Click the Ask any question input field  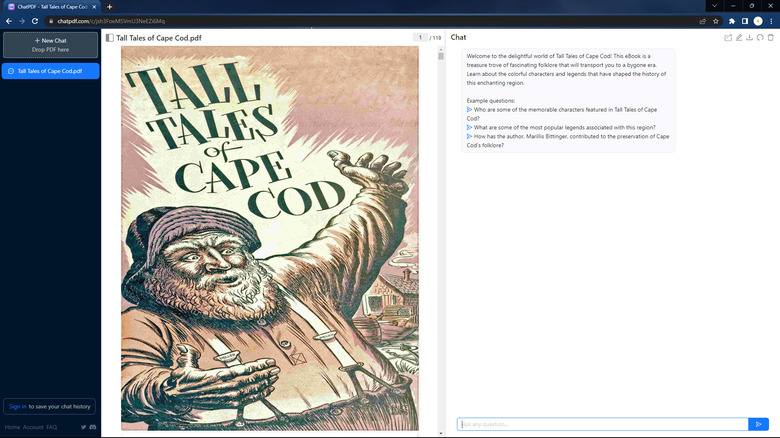pyautogui.click(x=602, y=424)
